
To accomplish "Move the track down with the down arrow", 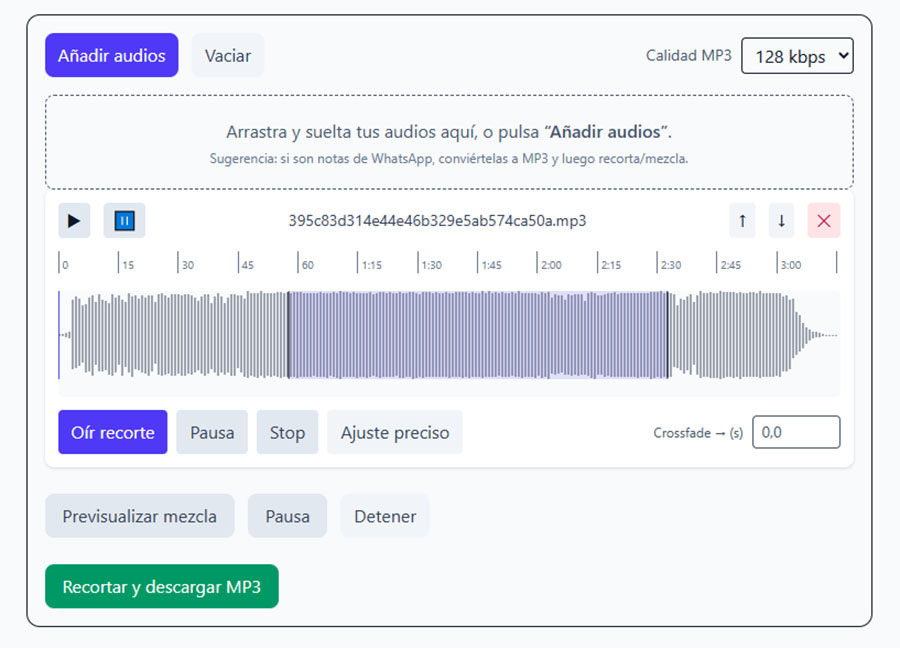I will [x=781, y=220].
